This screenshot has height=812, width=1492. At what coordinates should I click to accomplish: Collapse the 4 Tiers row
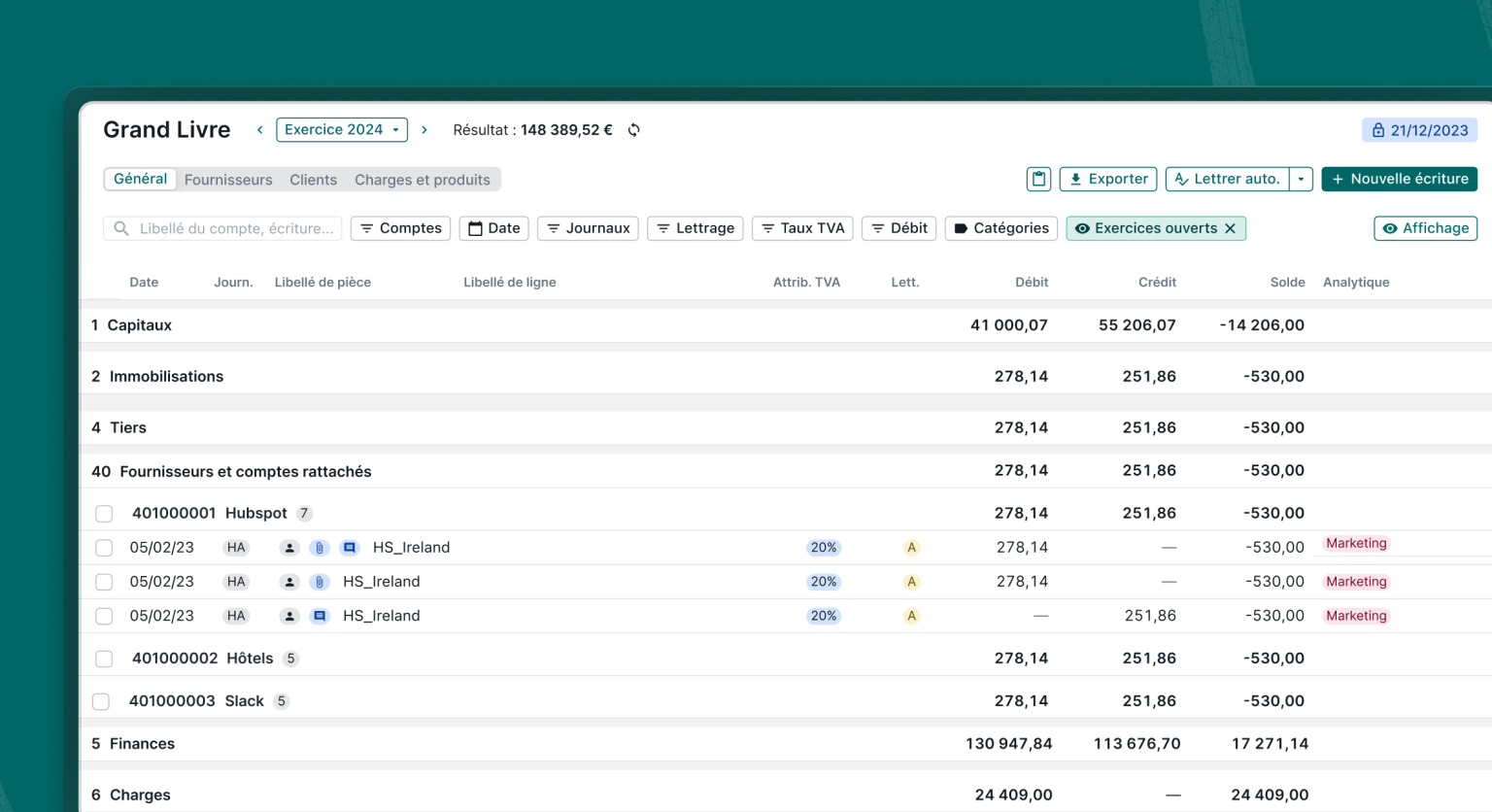pos(785,428)
